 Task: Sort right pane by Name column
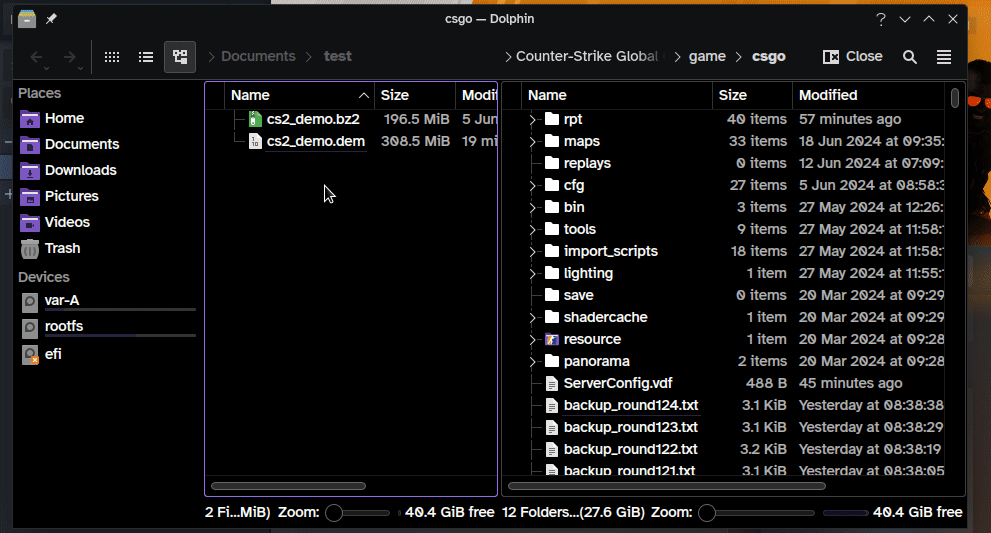tap(616, 95)
